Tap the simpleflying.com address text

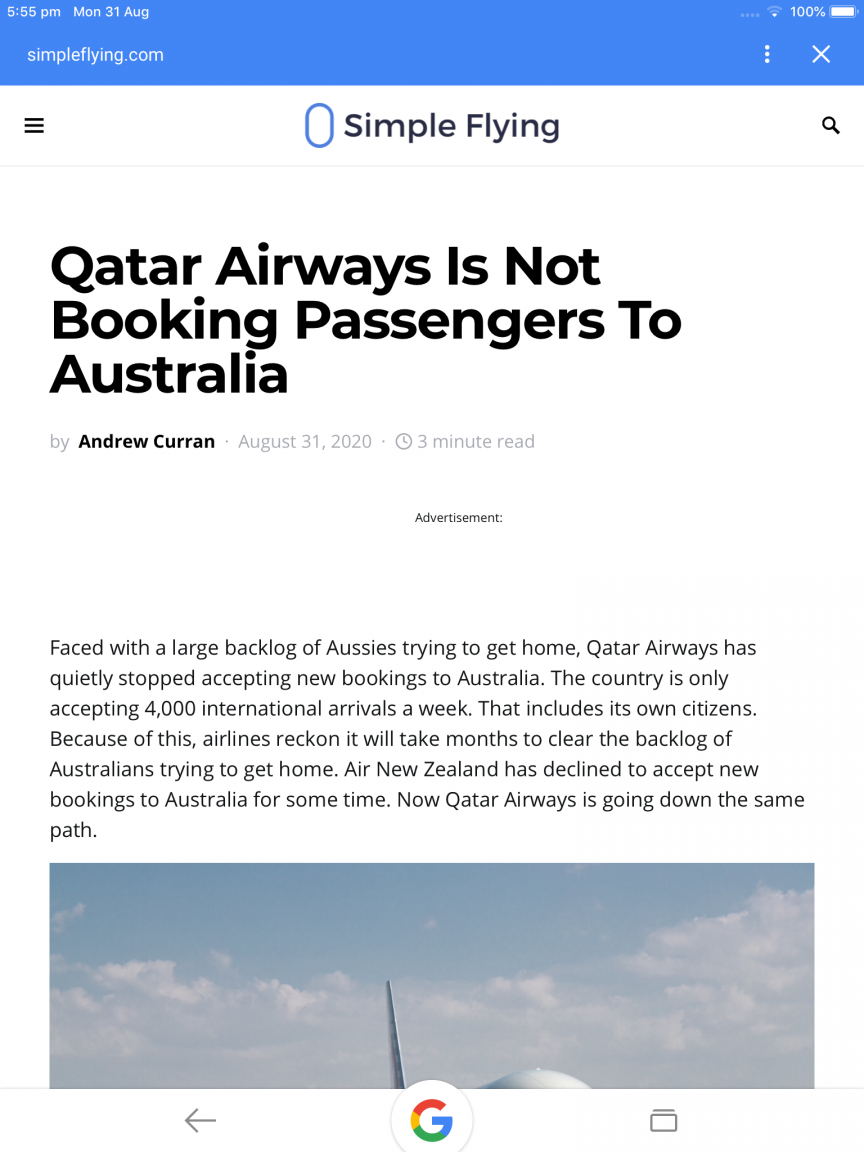click(x=96, y=54)
